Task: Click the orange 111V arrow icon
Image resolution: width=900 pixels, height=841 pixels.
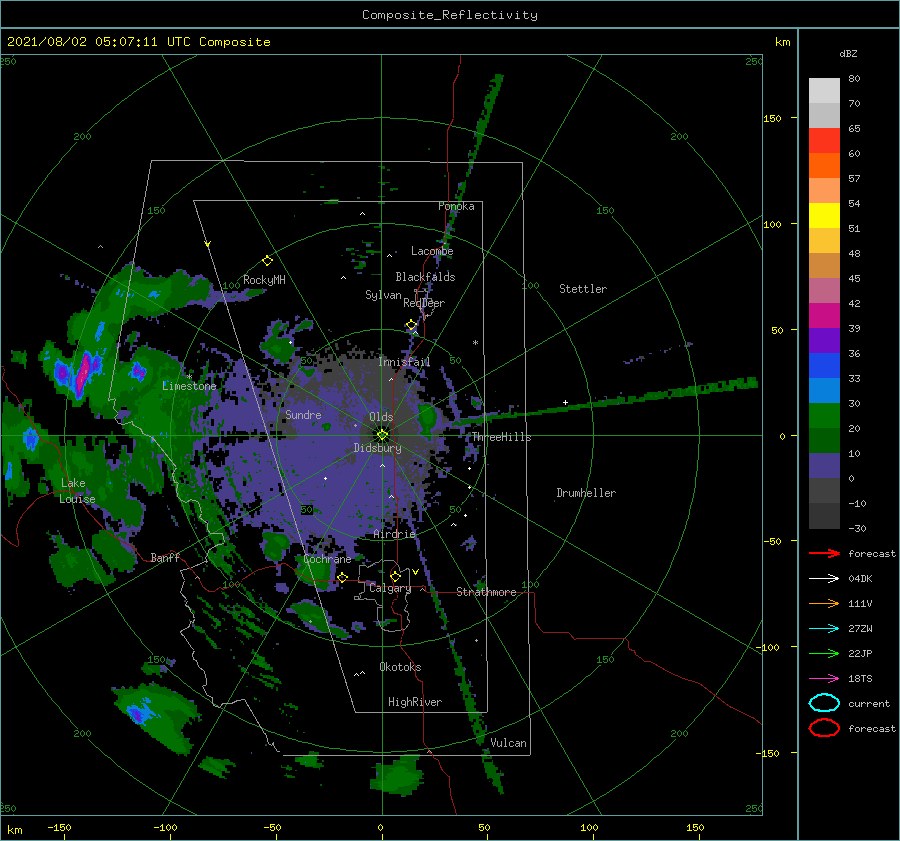Action: pyautogui.click(x=824, y=603)
